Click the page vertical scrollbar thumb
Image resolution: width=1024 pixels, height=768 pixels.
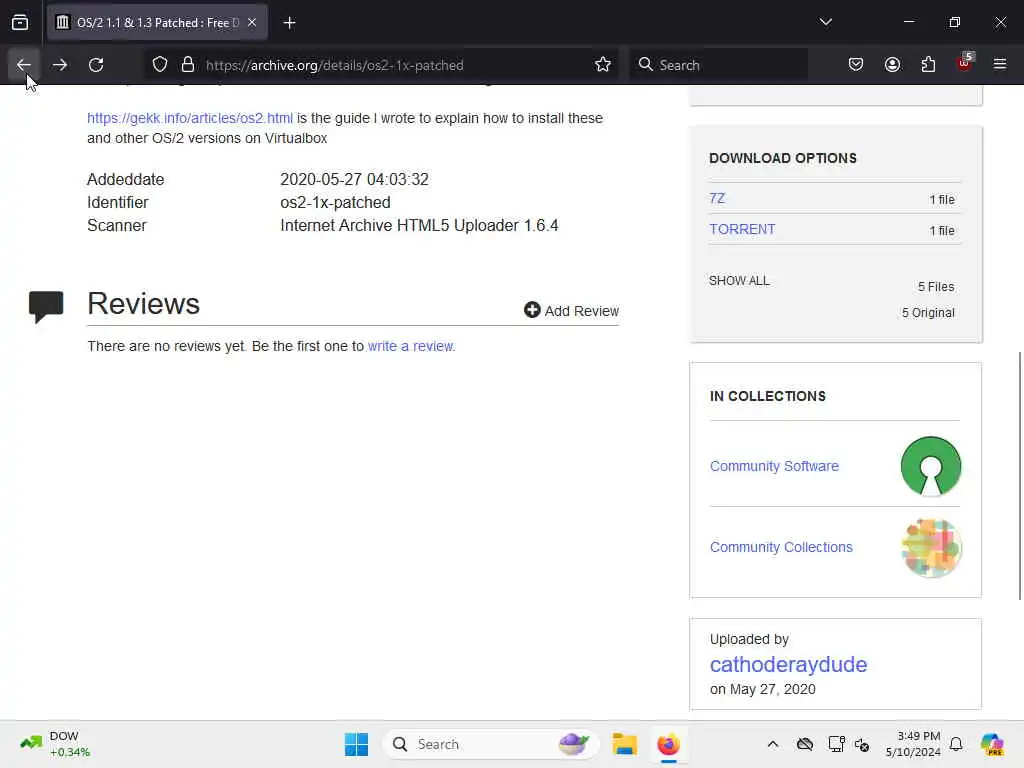pyautogui.click(x=1020, y=475)
